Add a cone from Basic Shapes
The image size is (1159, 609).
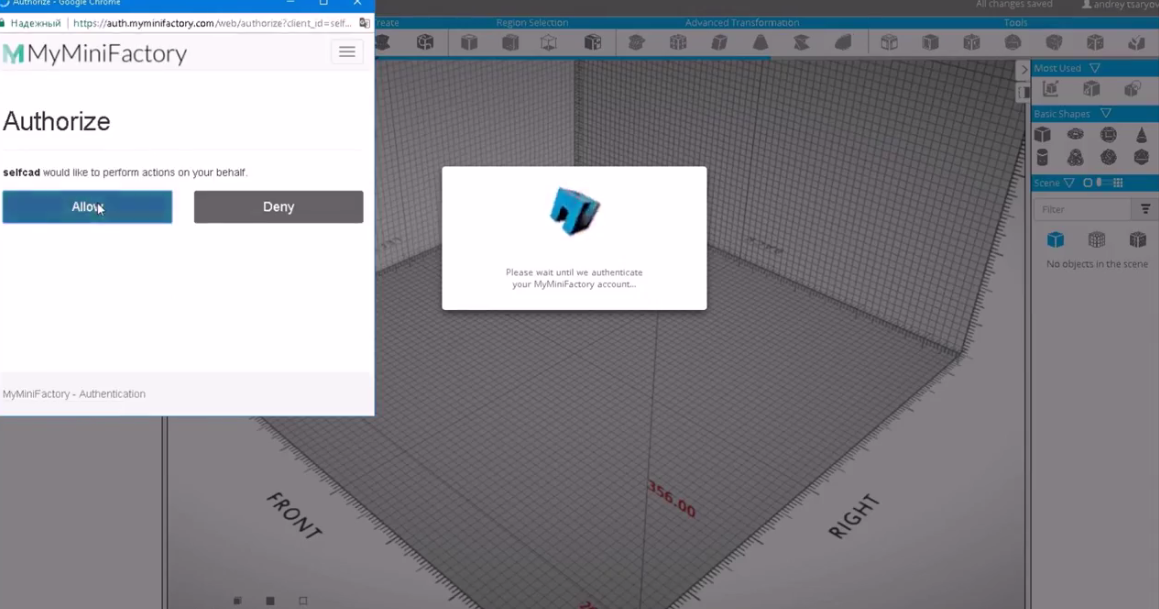click(x=1141, y=135)
